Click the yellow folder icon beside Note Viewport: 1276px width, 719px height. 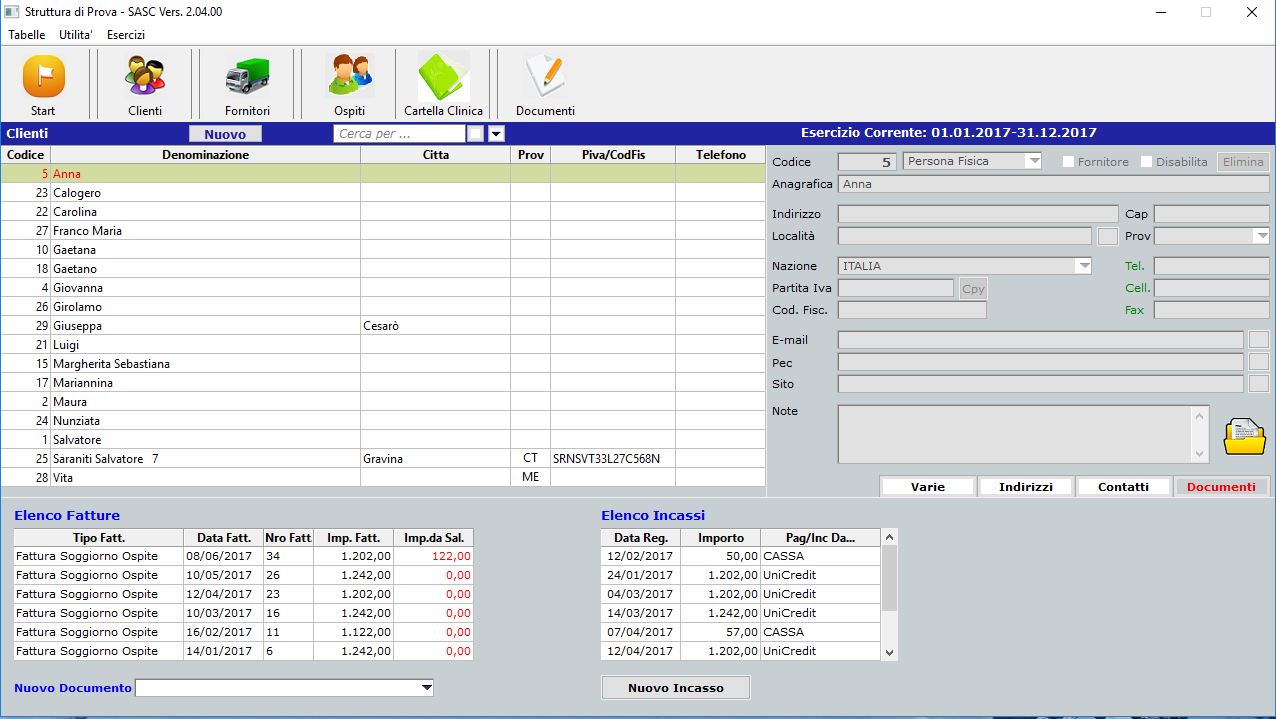point(1244,436)
